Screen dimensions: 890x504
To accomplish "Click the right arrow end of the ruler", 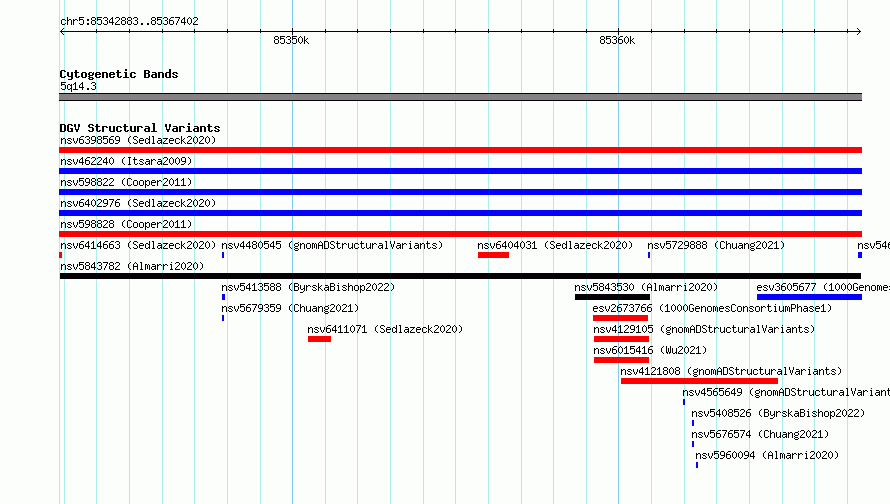I will [859, 31].
